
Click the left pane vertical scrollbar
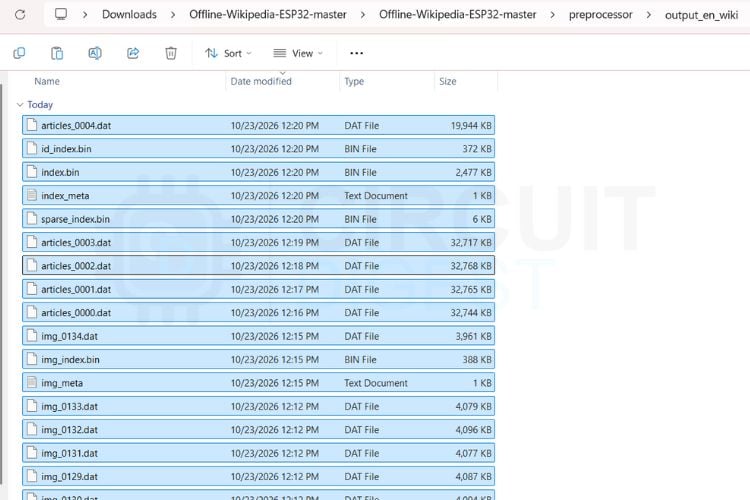point(1,284)
